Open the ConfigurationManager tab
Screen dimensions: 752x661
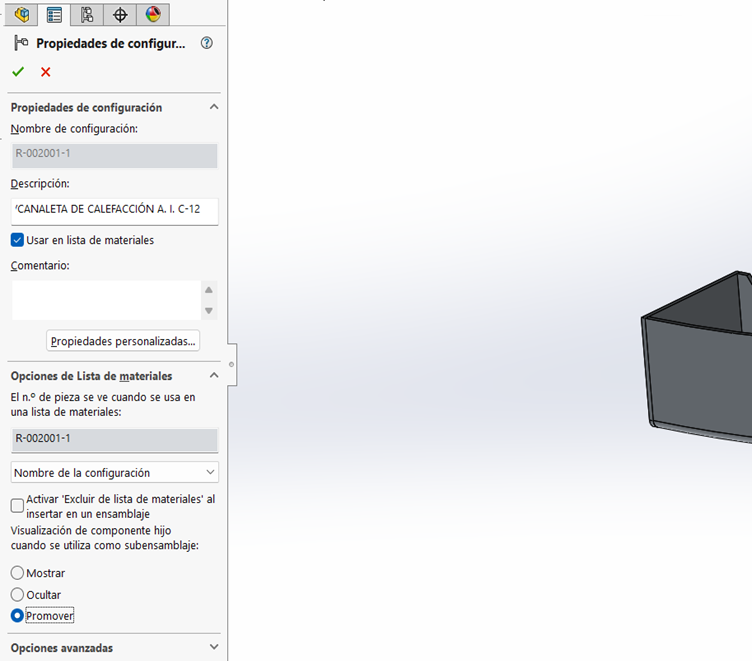[x=87, y=14]
